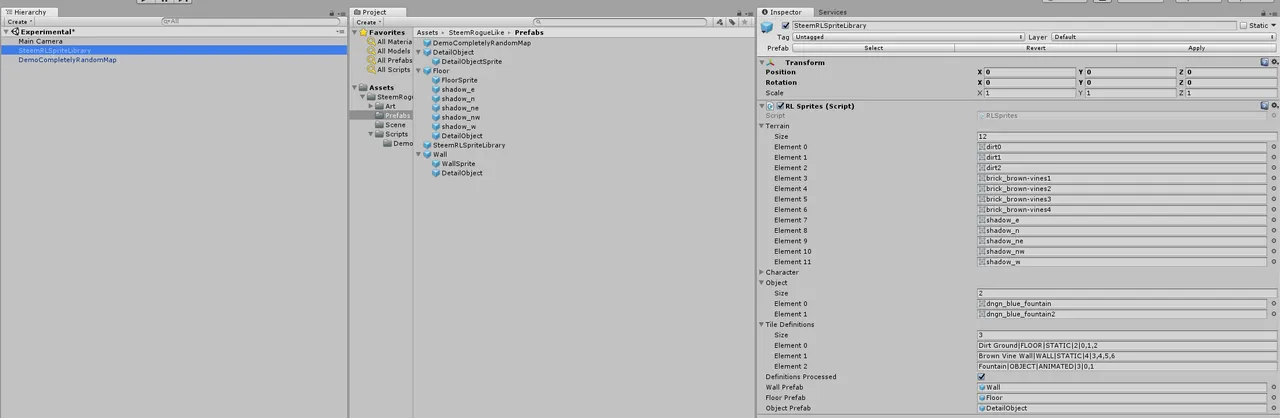Open RL Sprites component help icon

[1263, 105]
